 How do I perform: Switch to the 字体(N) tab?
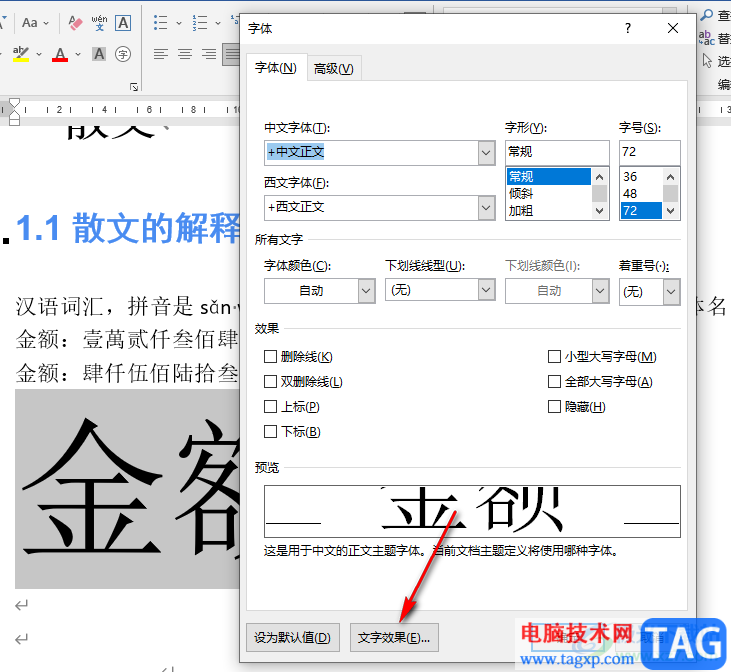[276, 68]
